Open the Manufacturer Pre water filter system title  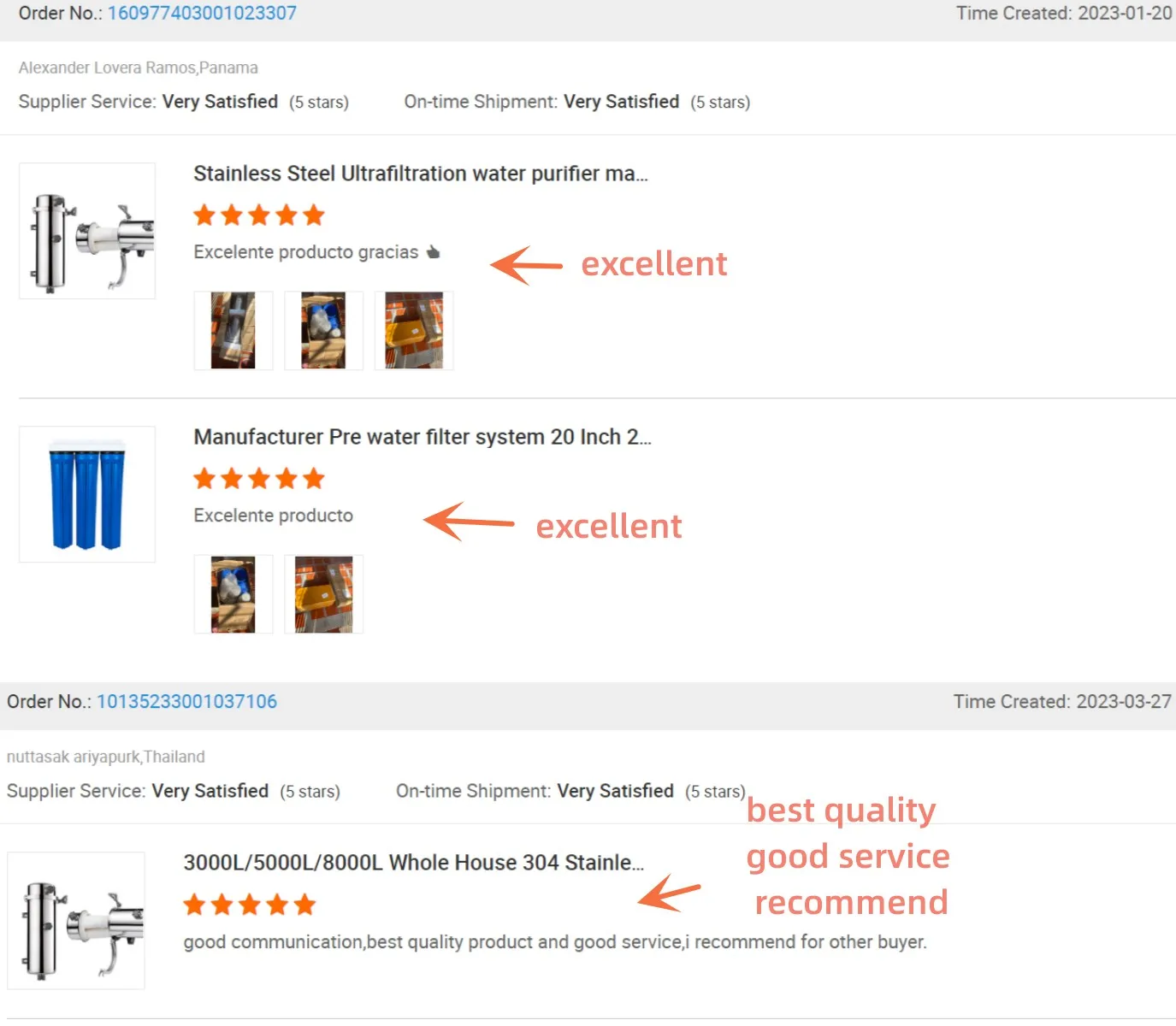(422, 437)
